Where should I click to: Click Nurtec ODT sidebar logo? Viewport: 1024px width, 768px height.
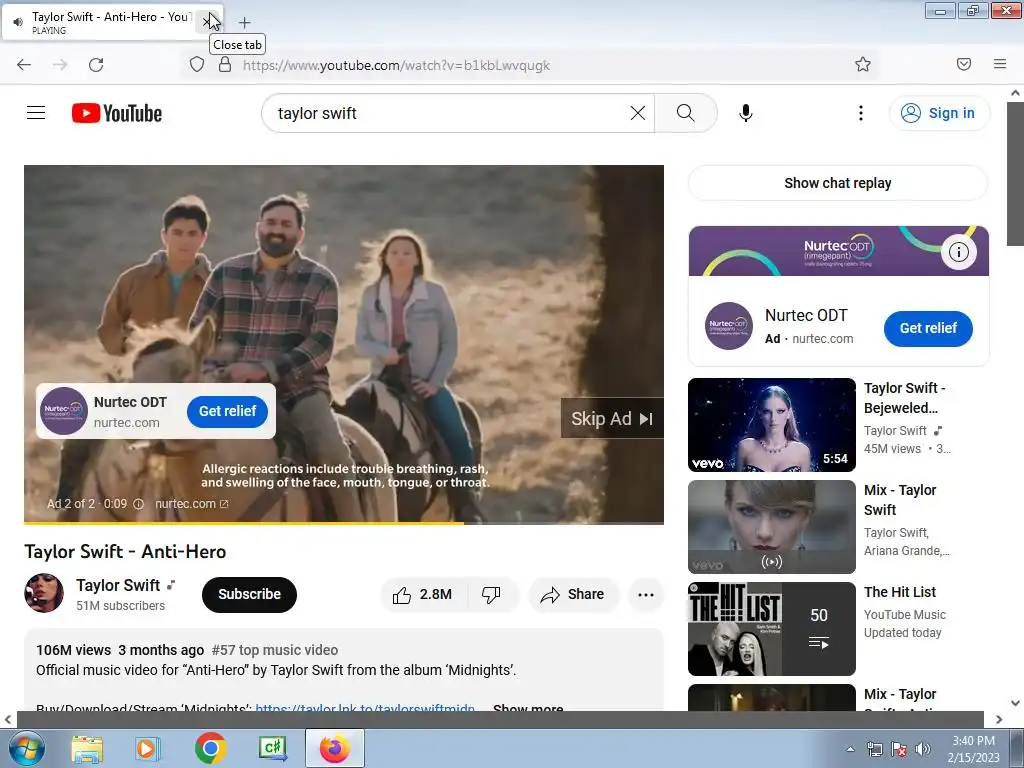[729, 326]
